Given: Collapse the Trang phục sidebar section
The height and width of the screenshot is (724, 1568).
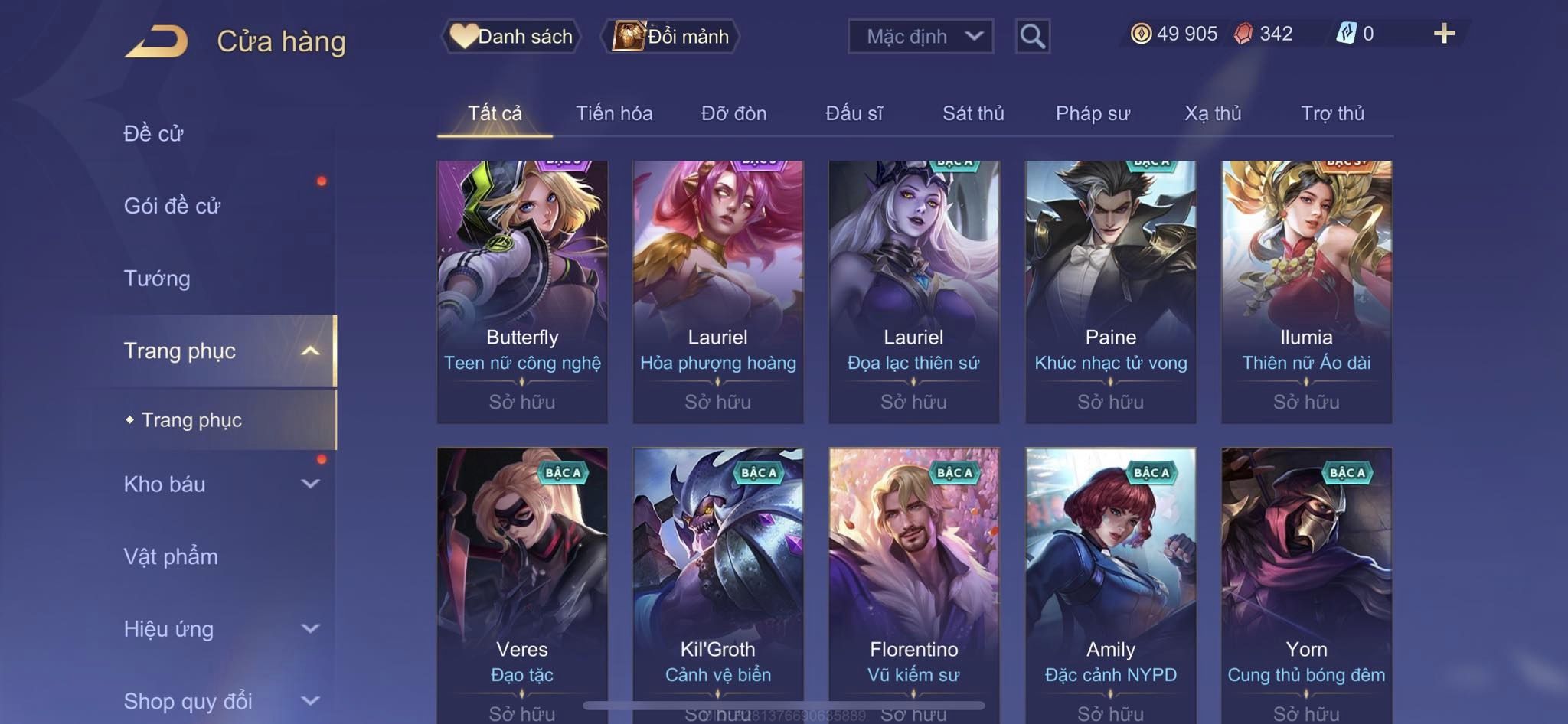Looking at the screenshot, I should 310,351.
